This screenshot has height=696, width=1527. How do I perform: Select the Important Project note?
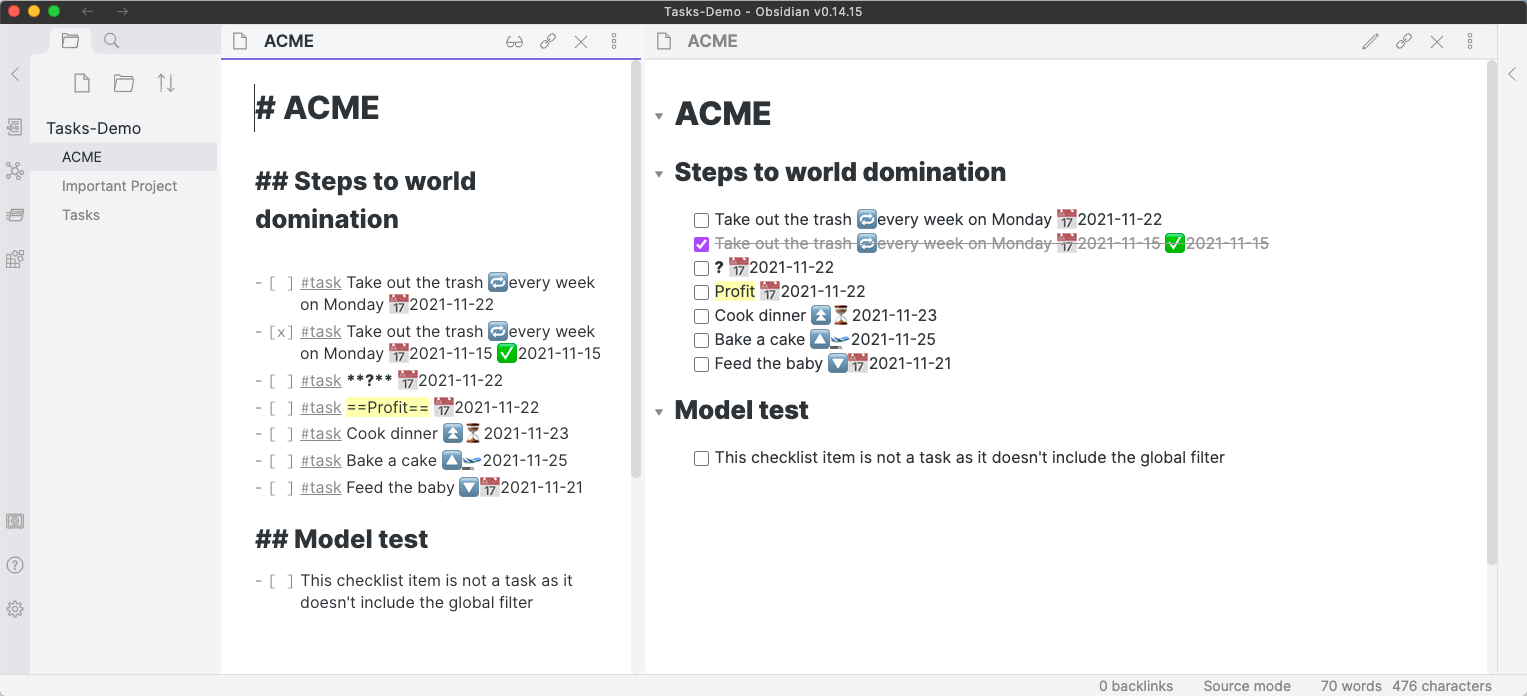(x=119, y=186)
